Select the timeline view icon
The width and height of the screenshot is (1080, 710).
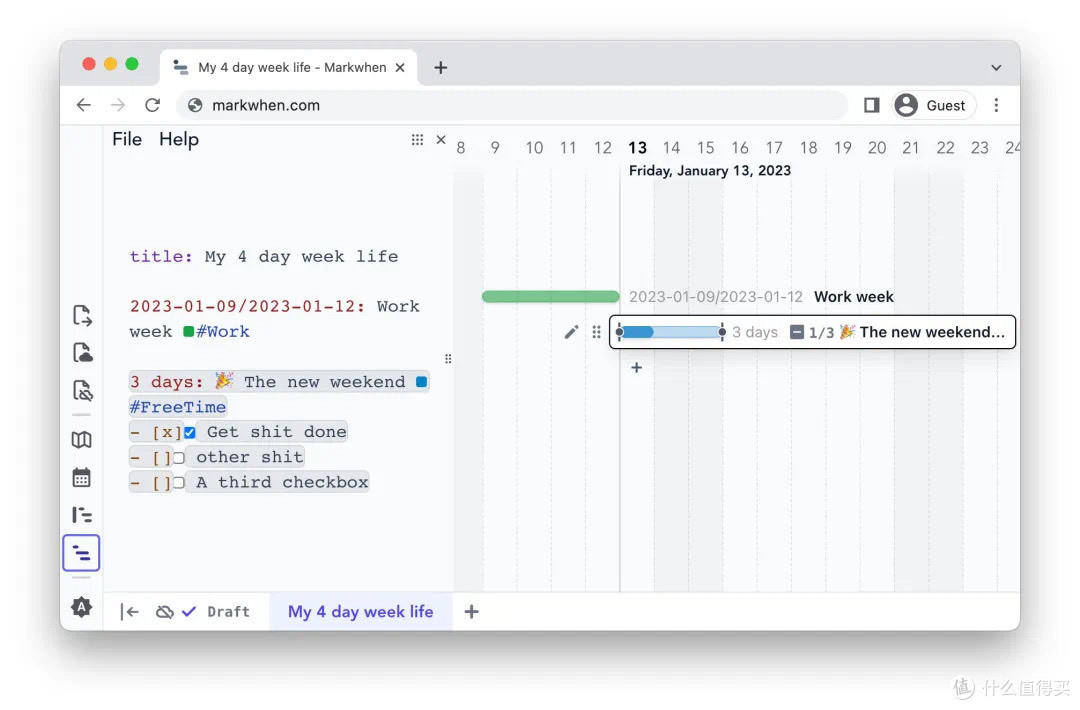pyautogui.click(x=81, y=552)
